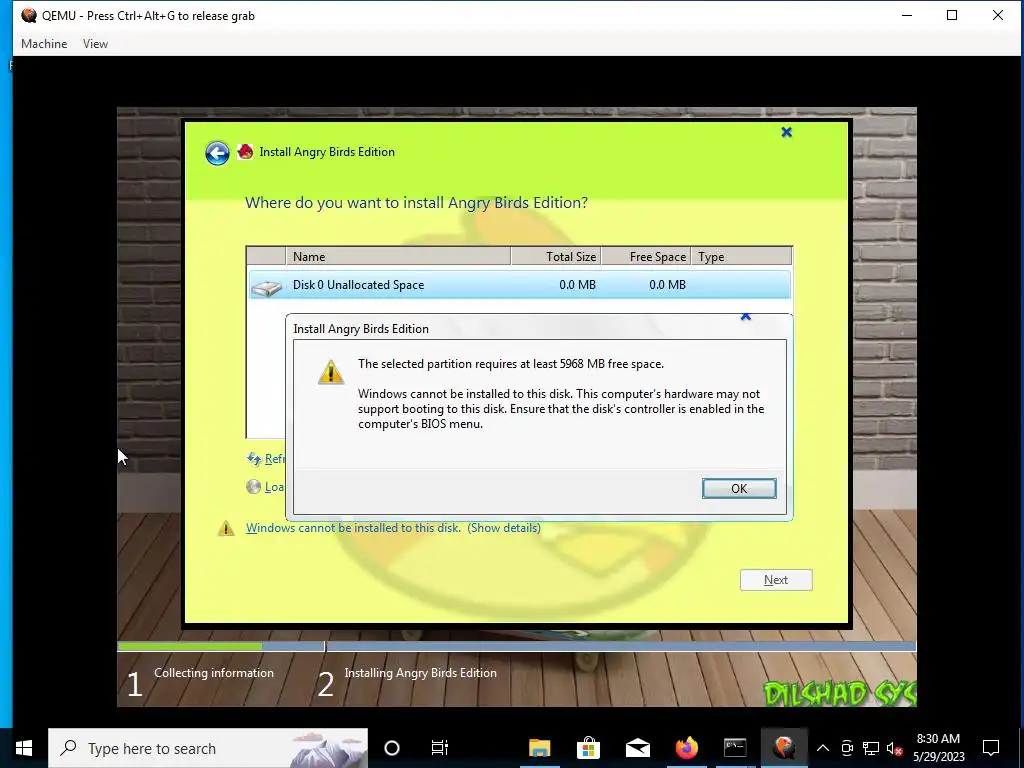Image resolution: width=1024 pixels, height=768 pixels.
Task: Click the Load driver link
Action: pos(274,487)
